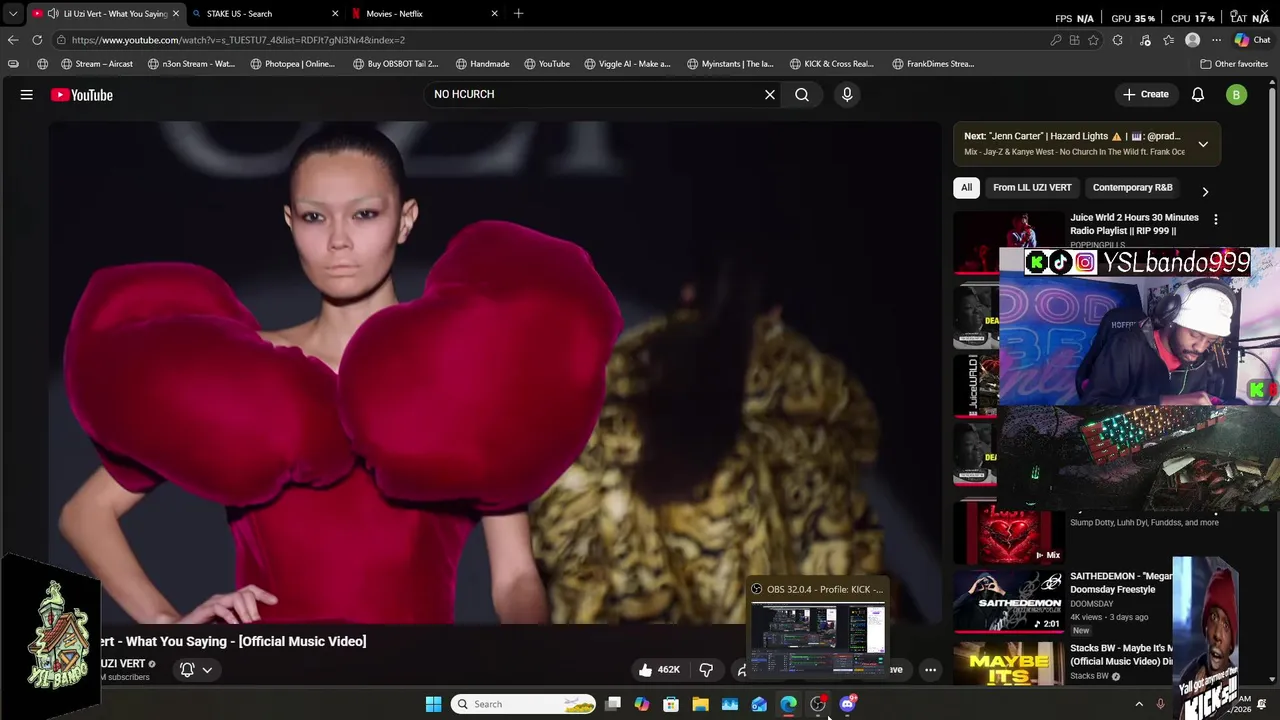Toggle subscription notification bell

pos(187,669)
